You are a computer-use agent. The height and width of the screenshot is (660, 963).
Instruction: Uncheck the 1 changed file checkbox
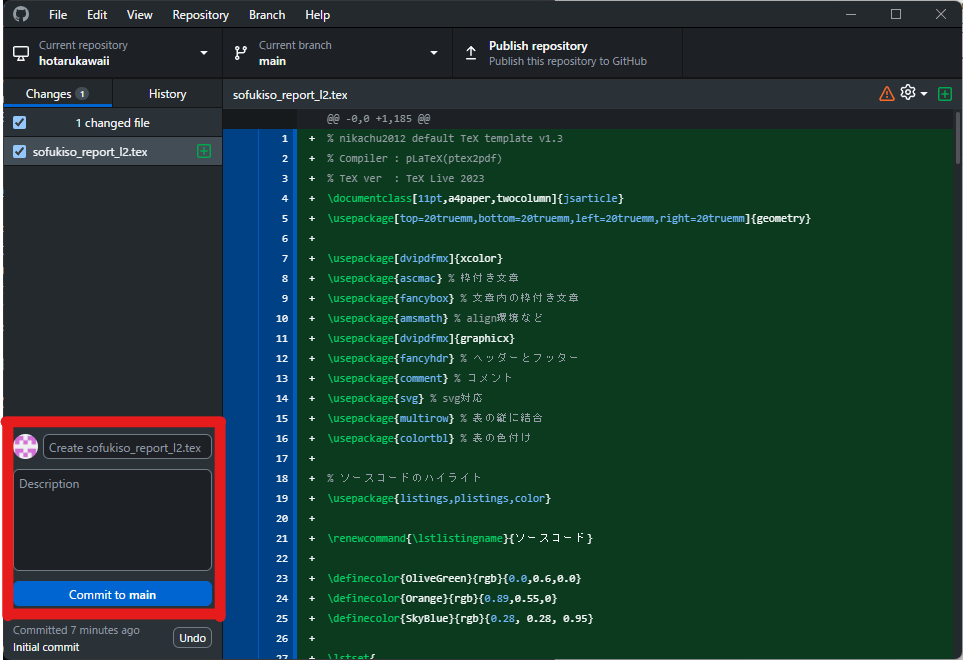(17, 122)
